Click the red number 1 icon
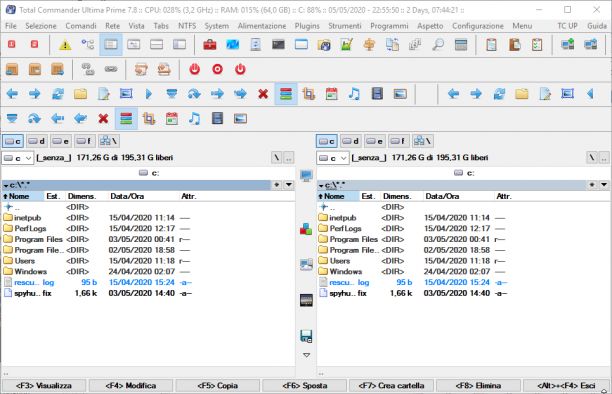612x394 pixels. (x=12, y=44)
